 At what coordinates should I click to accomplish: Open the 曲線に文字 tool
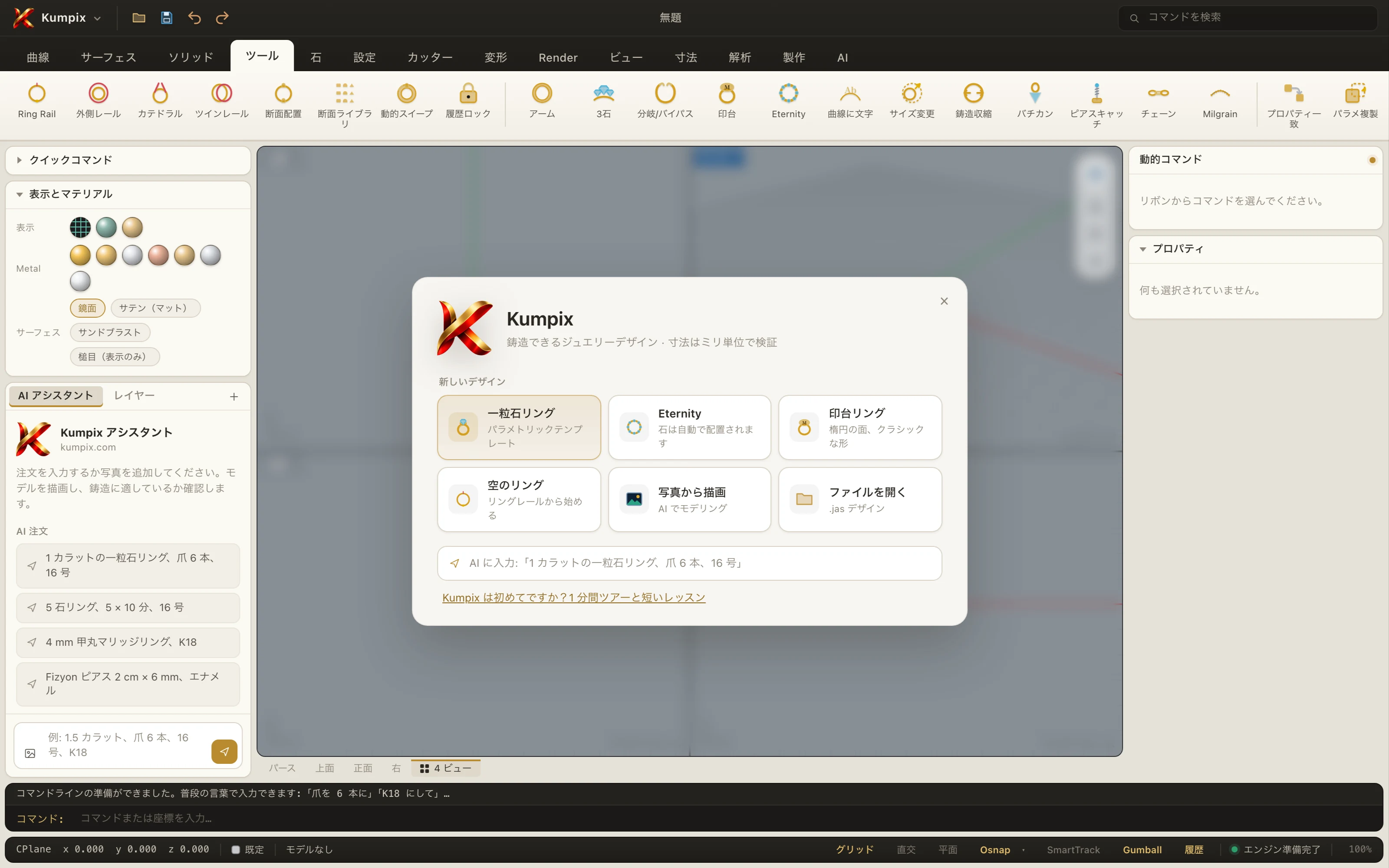850,101
